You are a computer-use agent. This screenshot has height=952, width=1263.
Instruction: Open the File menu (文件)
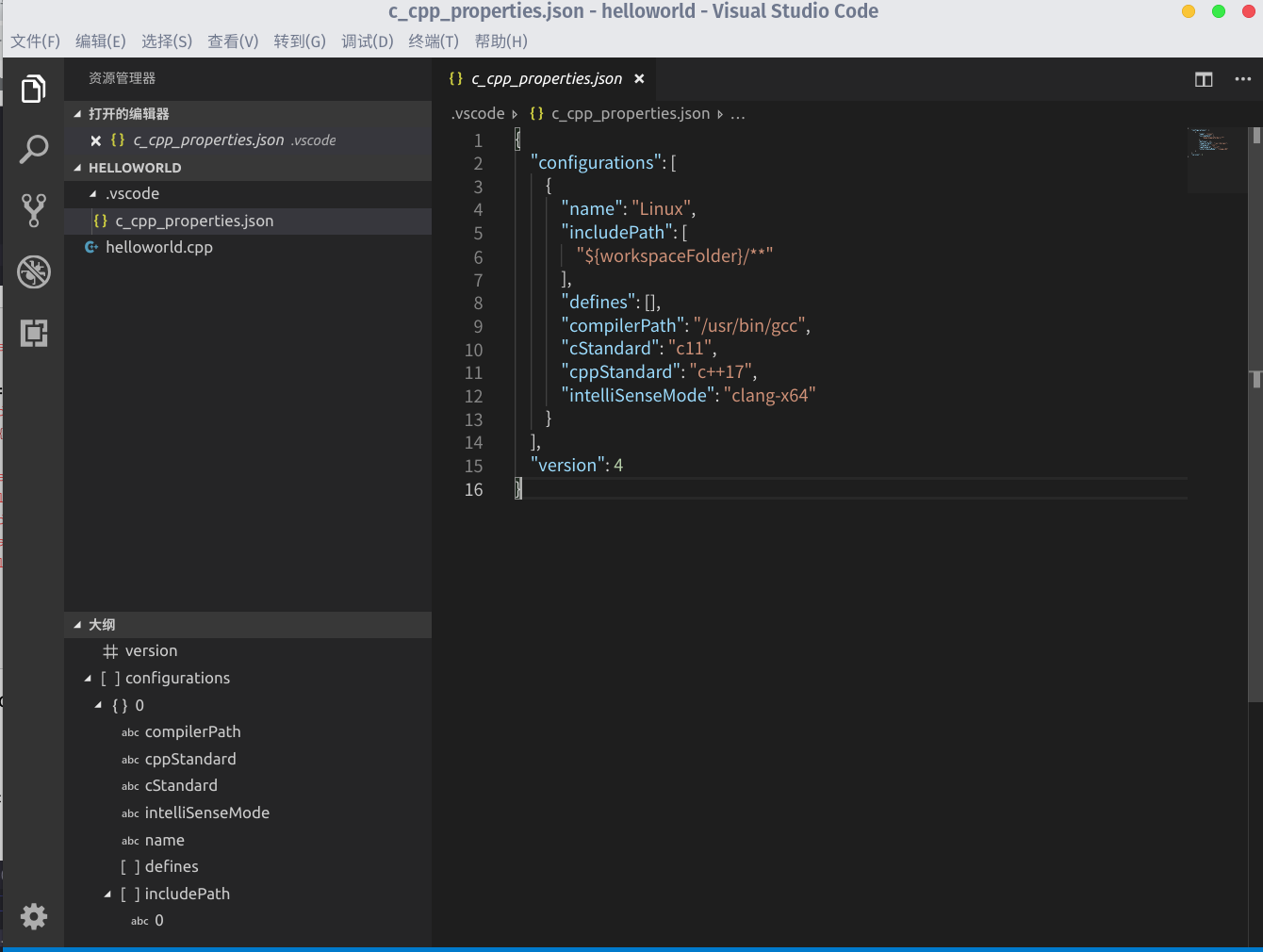(x=35, y=41)
